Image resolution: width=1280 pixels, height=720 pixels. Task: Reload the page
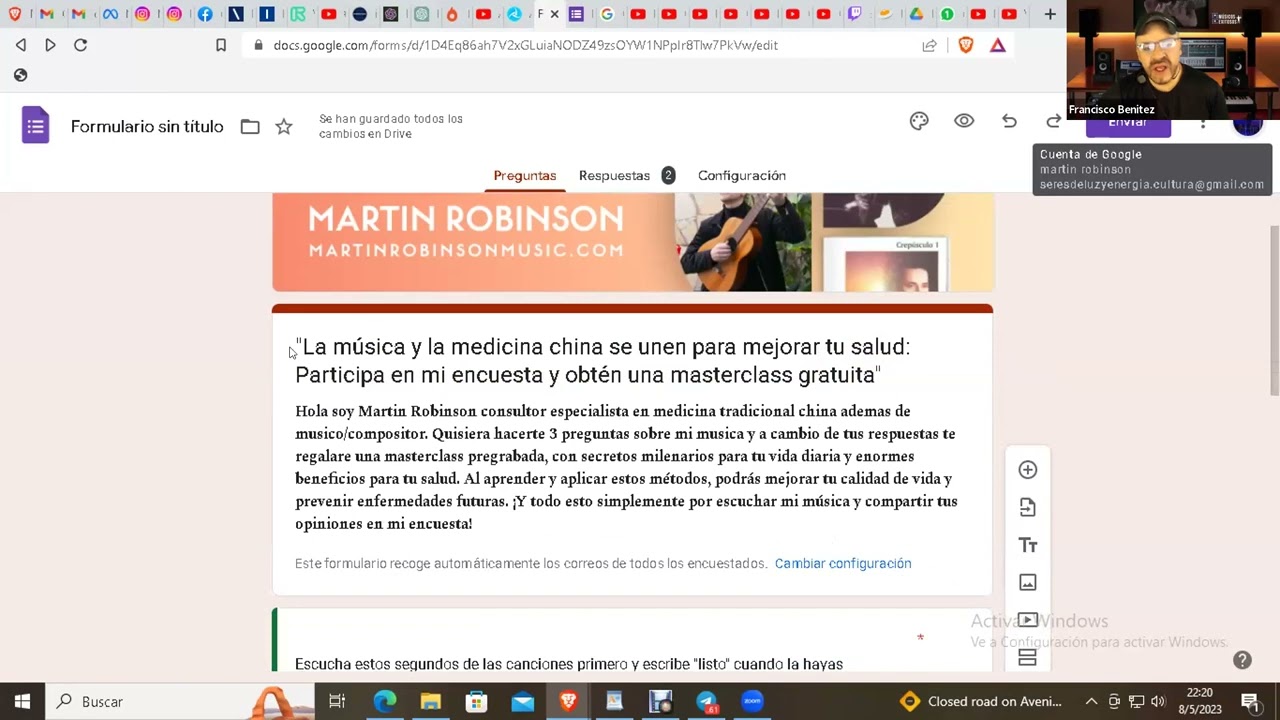pos(81,45)
